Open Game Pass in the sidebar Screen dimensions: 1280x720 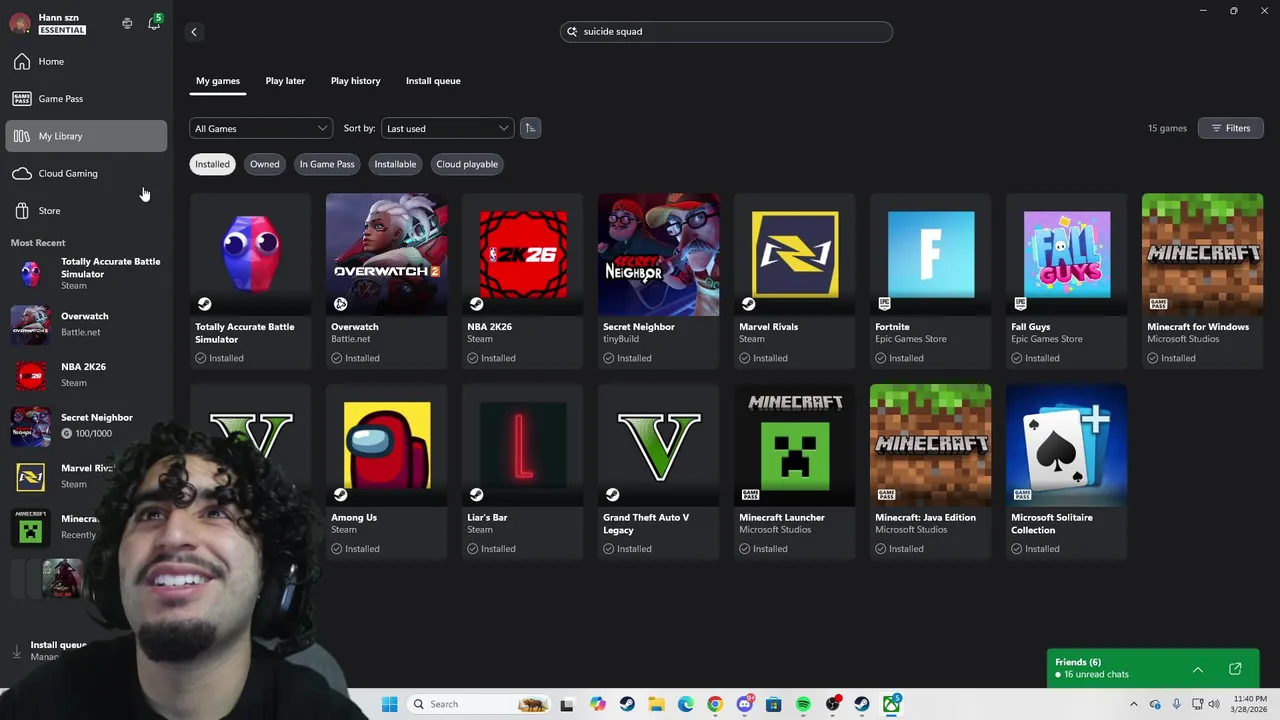click(86, 99)
